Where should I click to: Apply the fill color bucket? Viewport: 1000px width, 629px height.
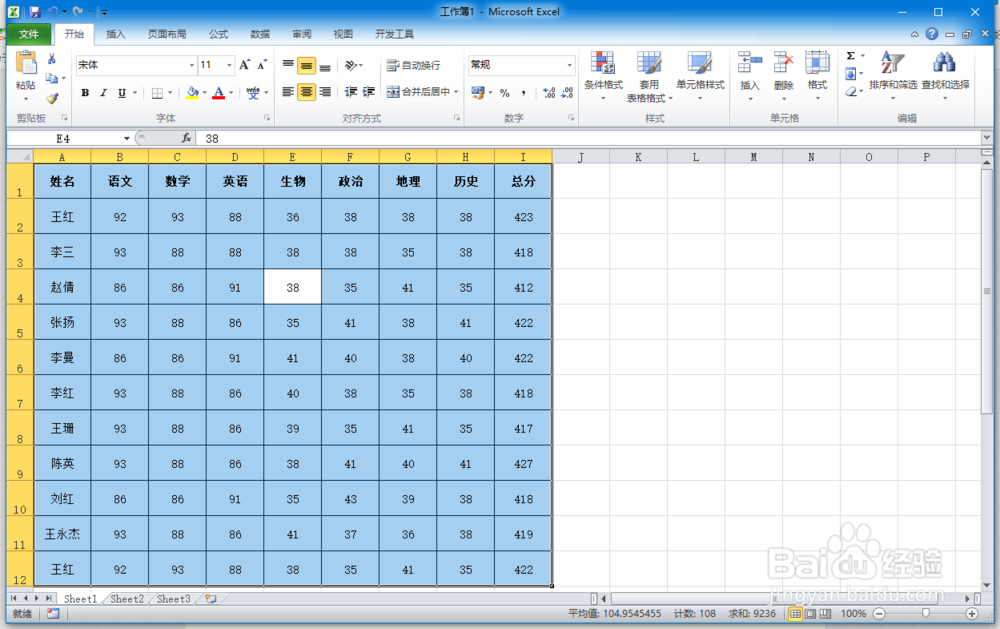[192, 92]
